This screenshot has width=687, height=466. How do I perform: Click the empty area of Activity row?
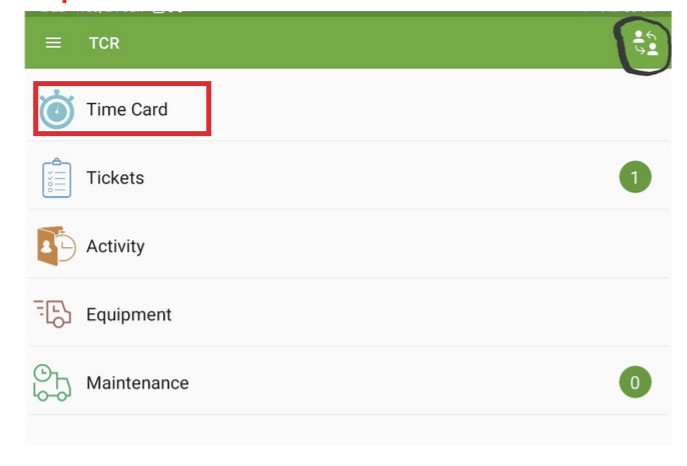[394, 246]
